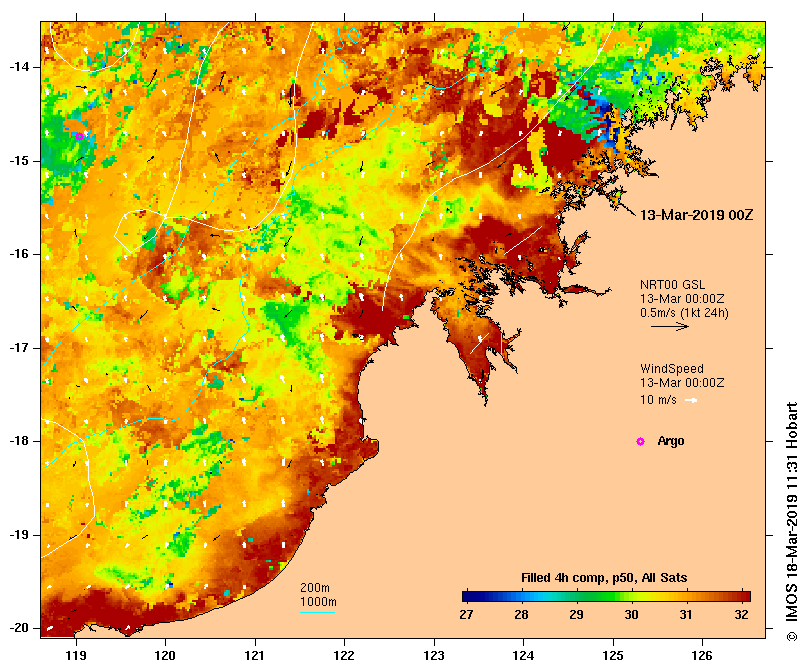Click colorbar tick label '32'
Screen dimensions: 809x672
[741, 615]
